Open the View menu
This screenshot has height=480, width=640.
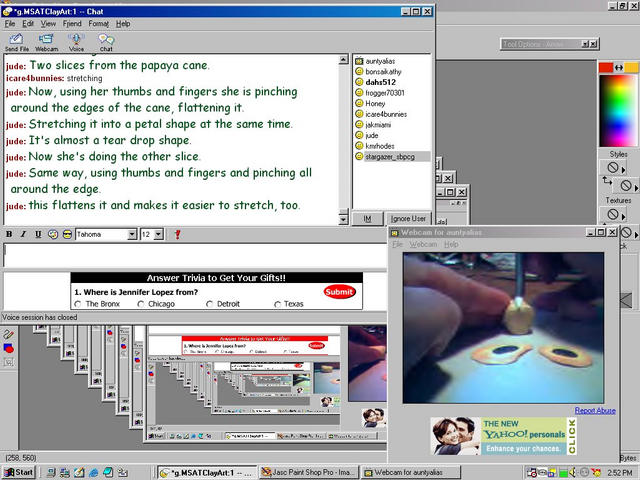(x=48, y=24)
